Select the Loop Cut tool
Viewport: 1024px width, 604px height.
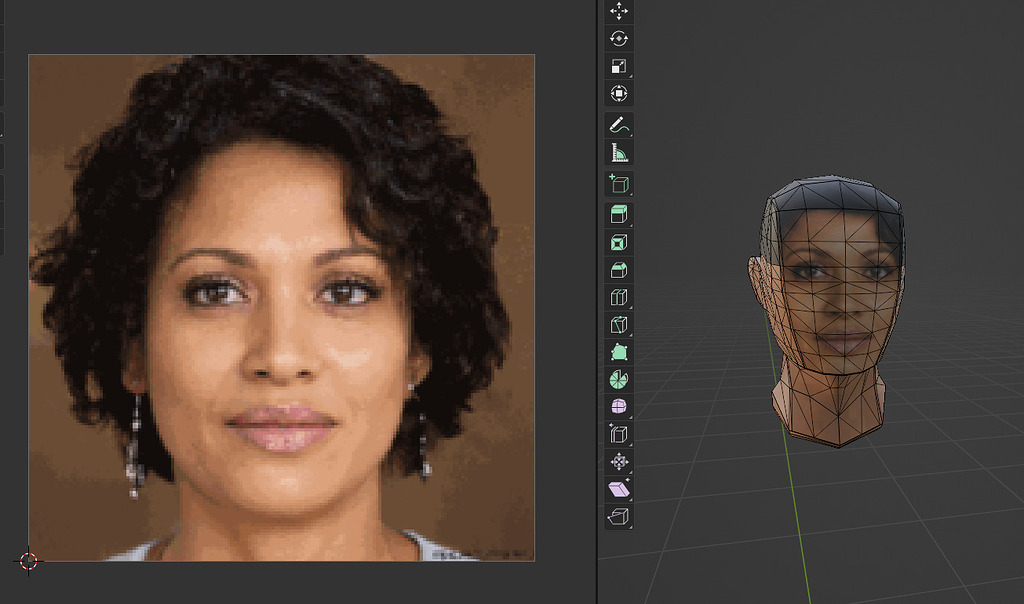pos(619,296)
